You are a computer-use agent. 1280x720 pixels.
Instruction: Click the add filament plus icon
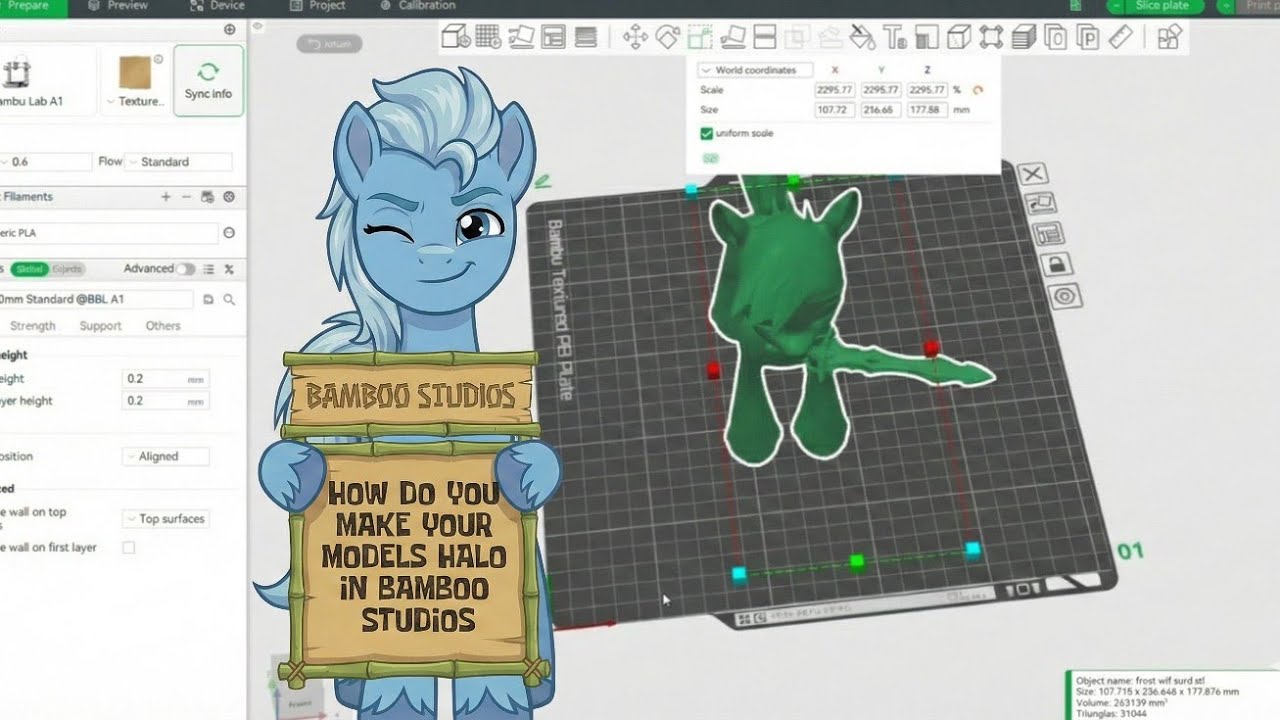[x=166, y=197]
